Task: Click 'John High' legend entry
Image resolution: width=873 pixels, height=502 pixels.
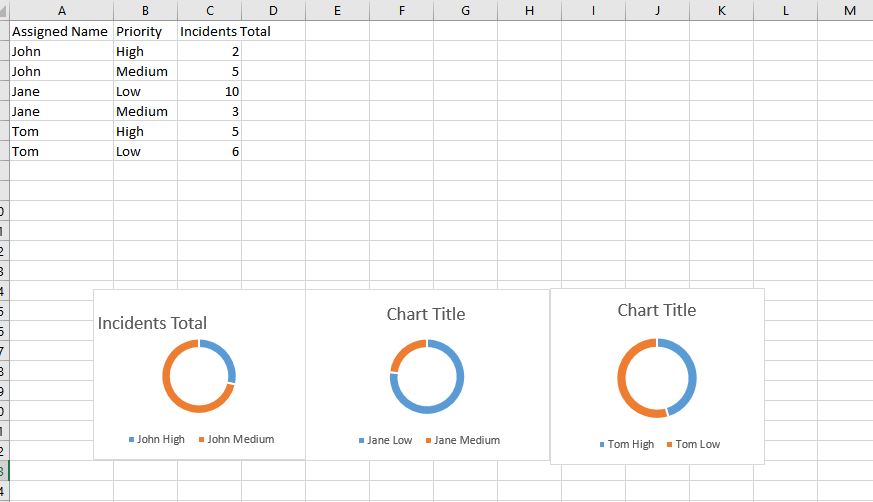Action: click(x=156, y=439)
